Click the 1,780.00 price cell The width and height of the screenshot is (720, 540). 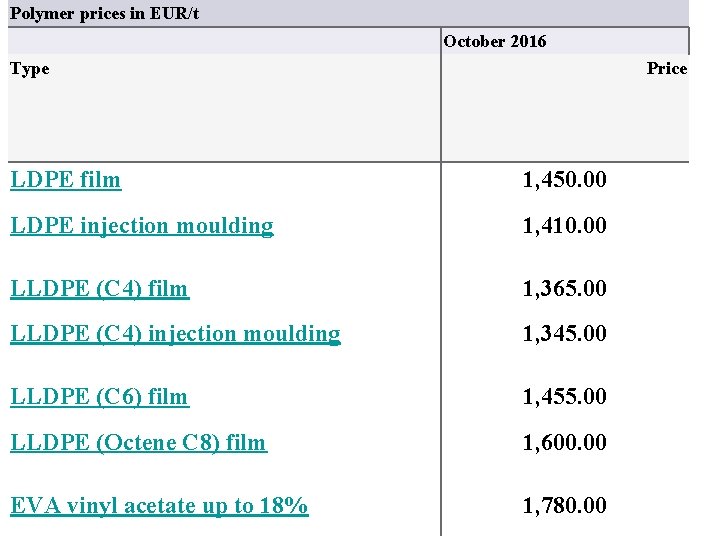coord(564,507)
